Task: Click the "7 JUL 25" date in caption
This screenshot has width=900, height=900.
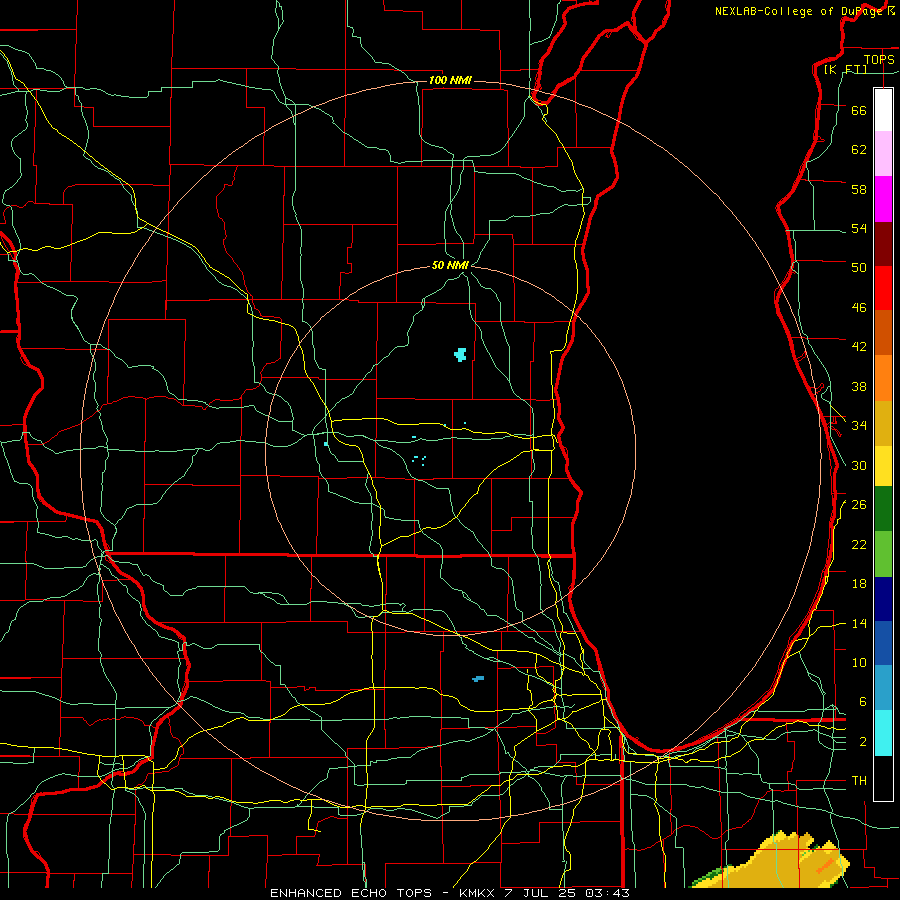Action: (542, 893)
